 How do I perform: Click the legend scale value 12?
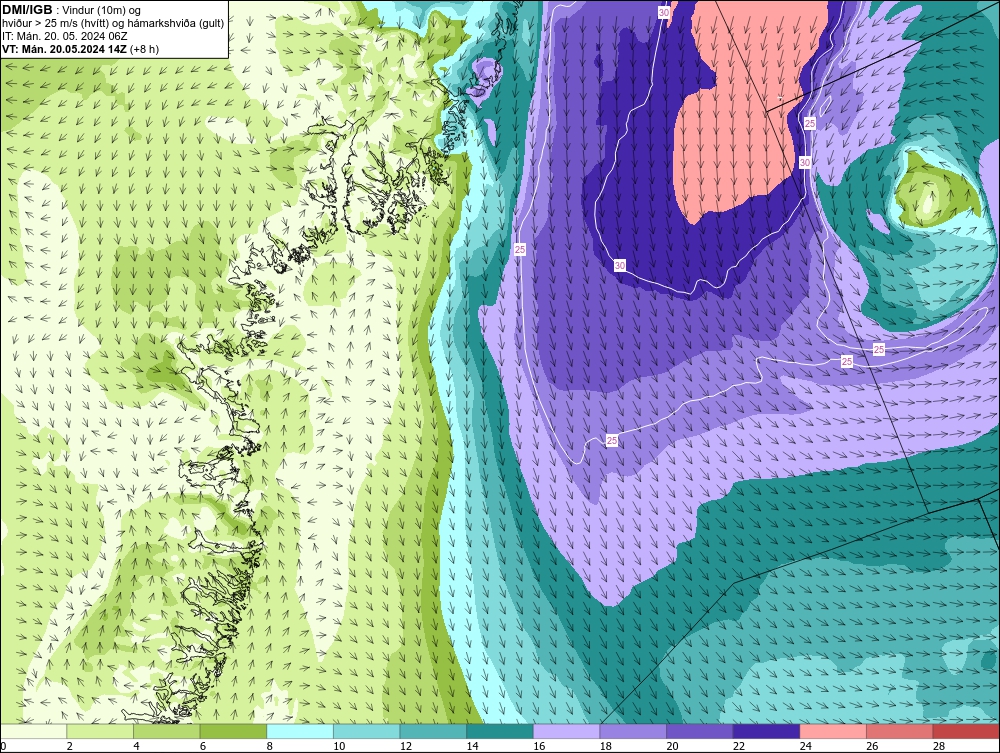[406, 746]
